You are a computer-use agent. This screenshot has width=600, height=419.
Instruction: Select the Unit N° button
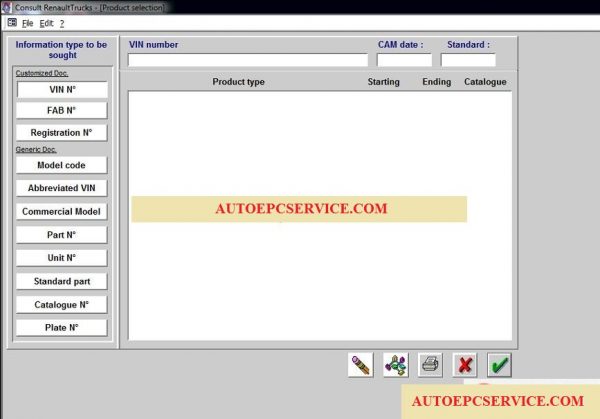[x=62, y=258]
